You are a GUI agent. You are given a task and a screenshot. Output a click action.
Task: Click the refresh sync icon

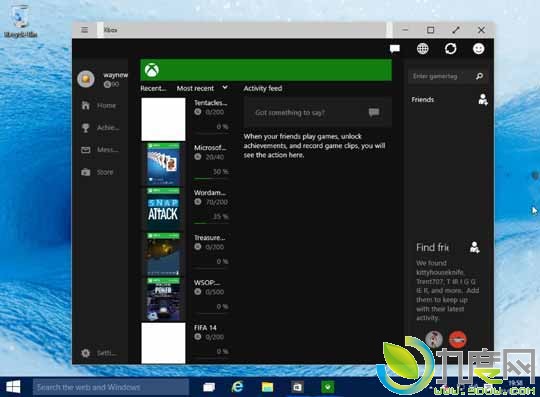pos(450,49)
